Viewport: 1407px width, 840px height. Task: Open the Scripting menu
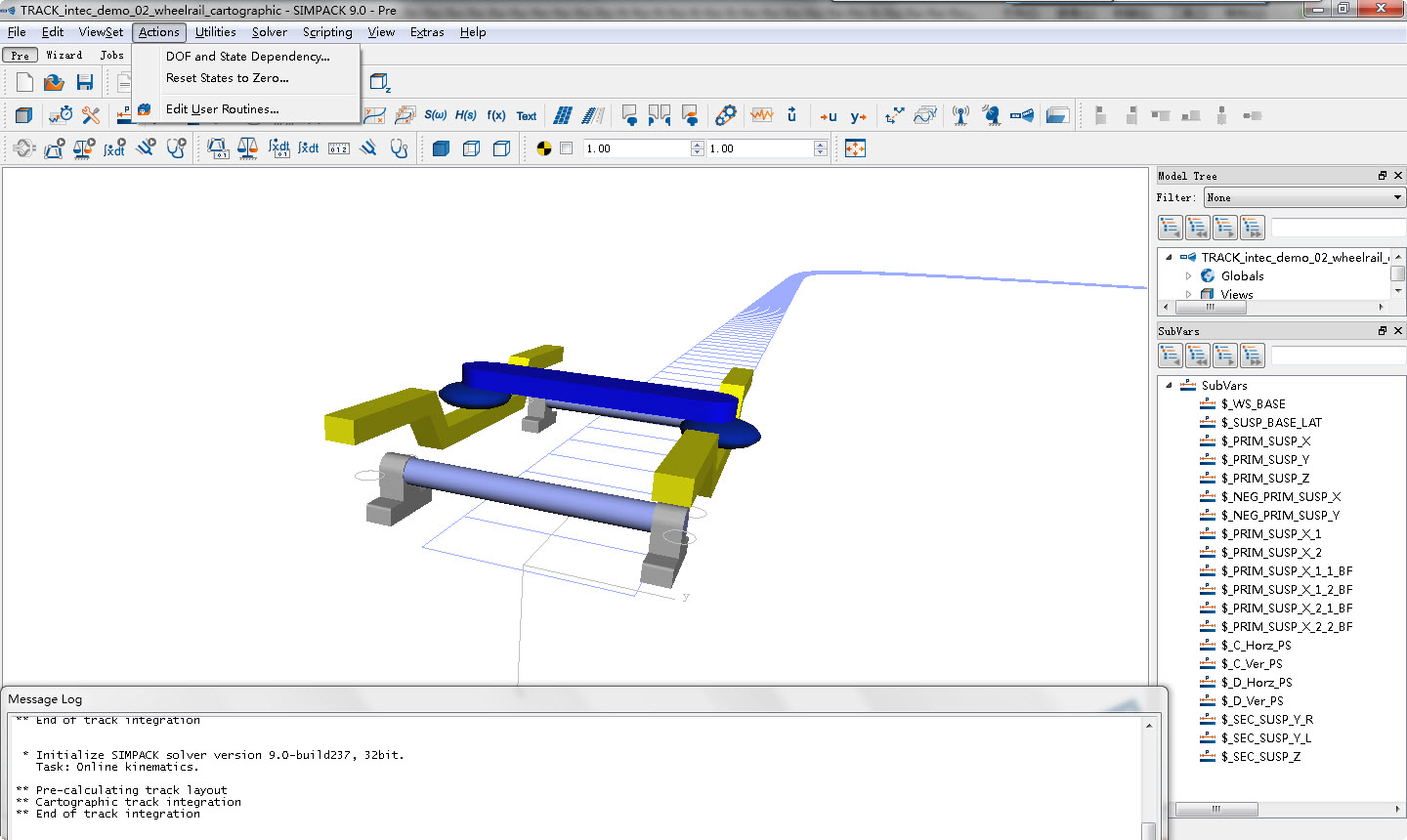pyautogui.click(x=327, y=32)
